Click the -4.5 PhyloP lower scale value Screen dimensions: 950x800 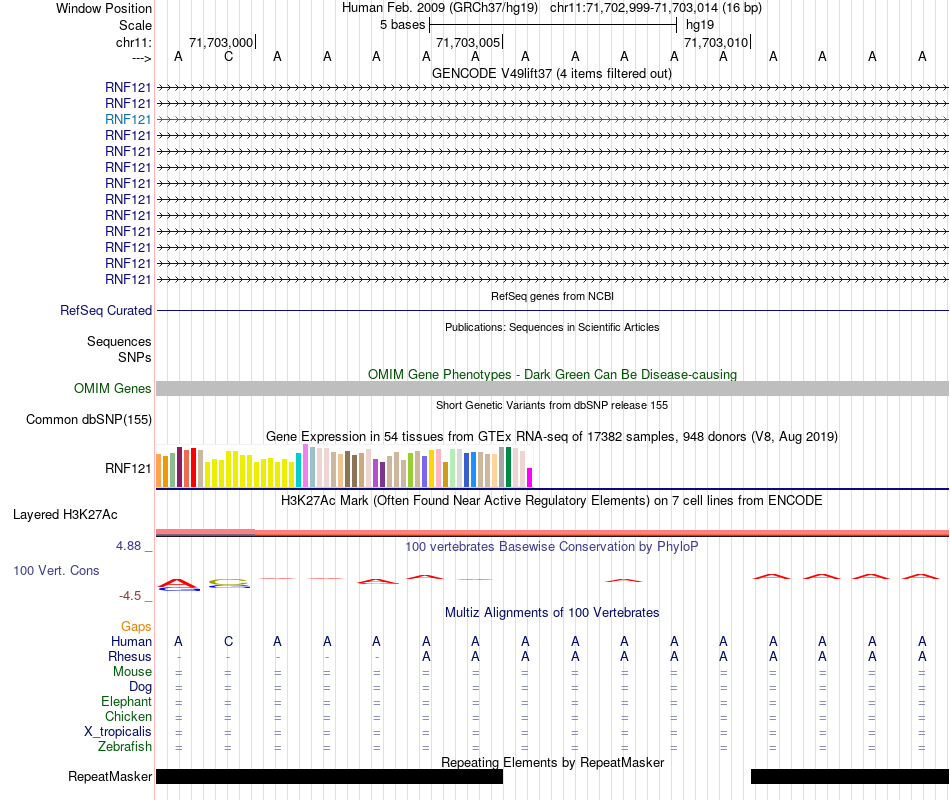pyautogui.click(x=130, y=596)
